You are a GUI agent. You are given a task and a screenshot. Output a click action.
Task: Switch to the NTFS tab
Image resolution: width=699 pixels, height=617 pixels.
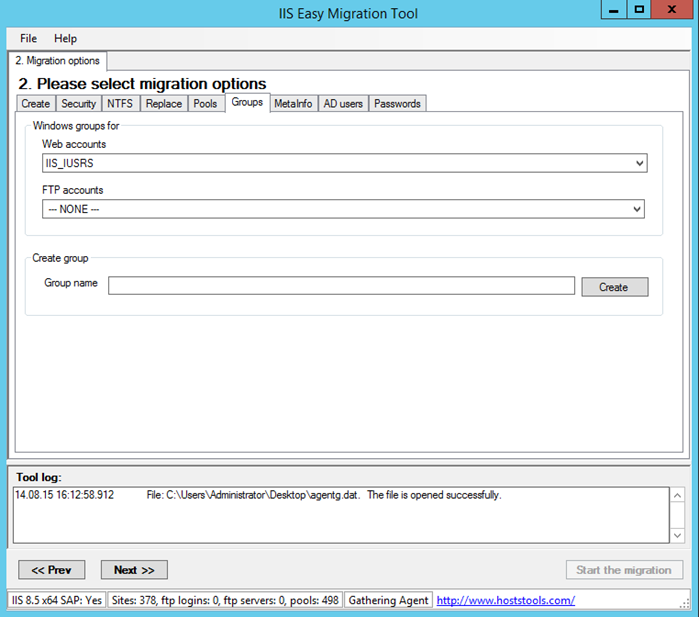pos(120,103)
